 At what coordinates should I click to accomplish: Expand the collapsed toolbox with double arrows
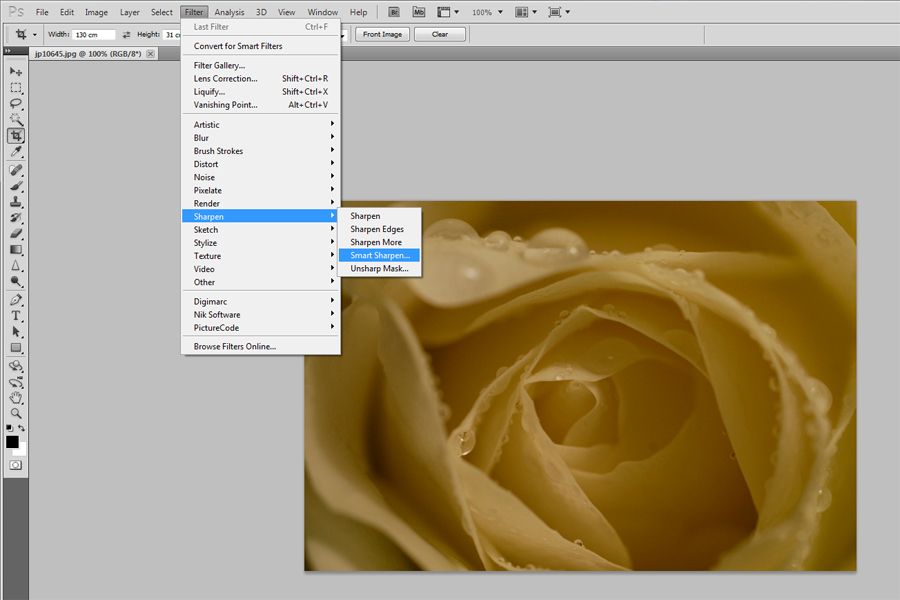coord(7,51)
